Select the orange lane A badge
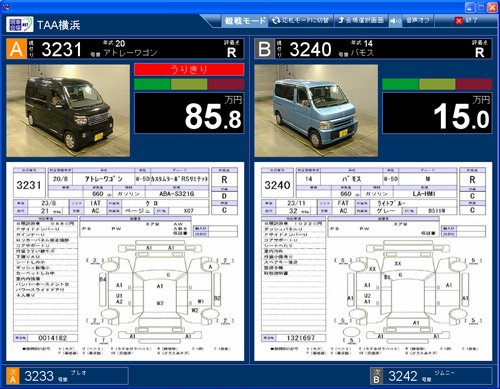This screenshot has width=500, height=389. point(16,49)
